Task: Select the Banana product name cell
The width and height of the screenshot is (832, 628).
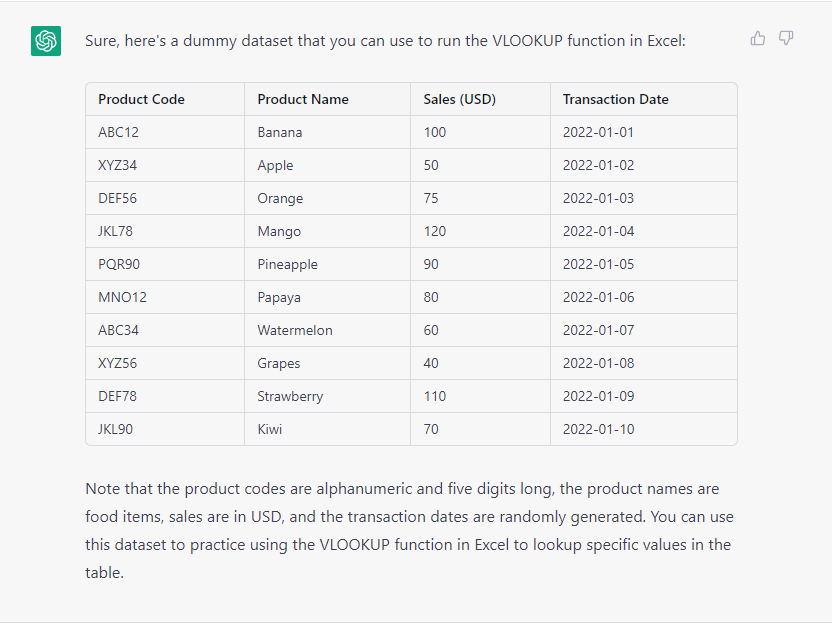Action: pyautogui.click(x=280, y=132)
